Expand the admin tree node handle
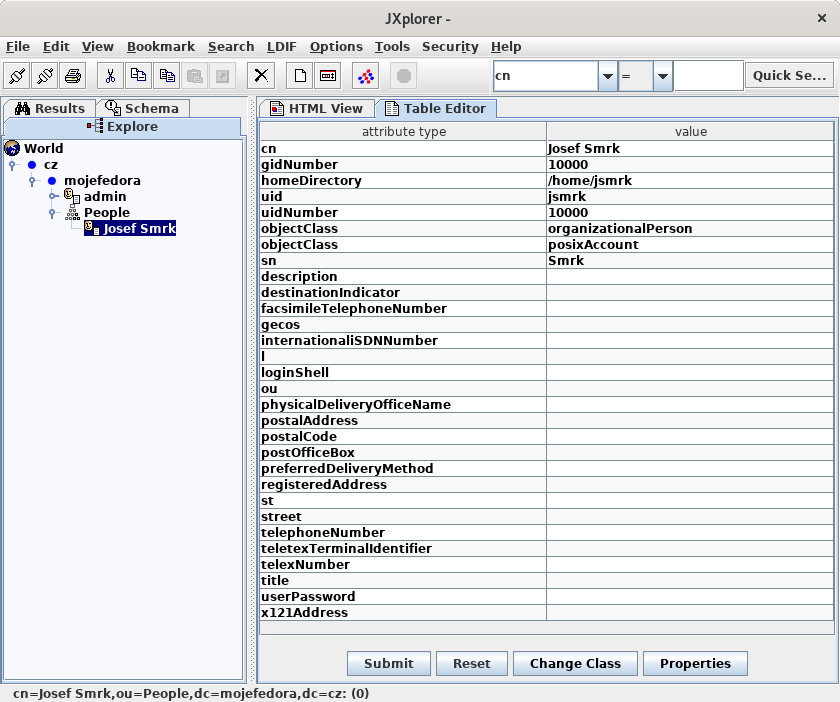 click(53, 197)
